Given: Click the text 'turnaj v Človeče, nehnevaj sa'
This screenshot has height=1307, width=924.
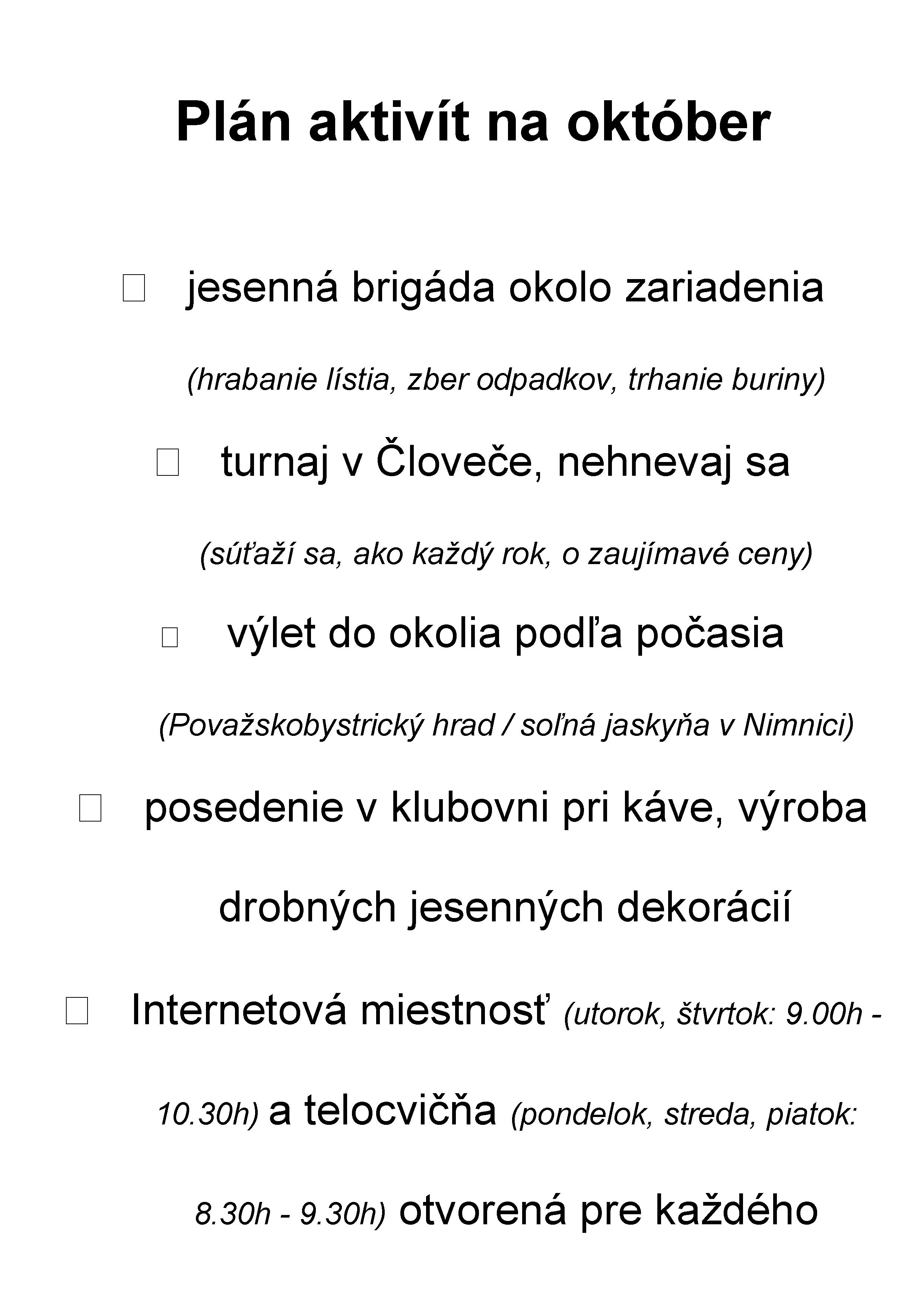Looking at the screenshot, I should tap(505, 462).
